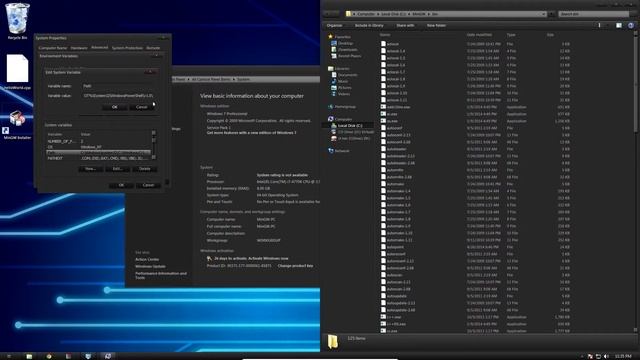Click the Delete button under System variables

144,169
